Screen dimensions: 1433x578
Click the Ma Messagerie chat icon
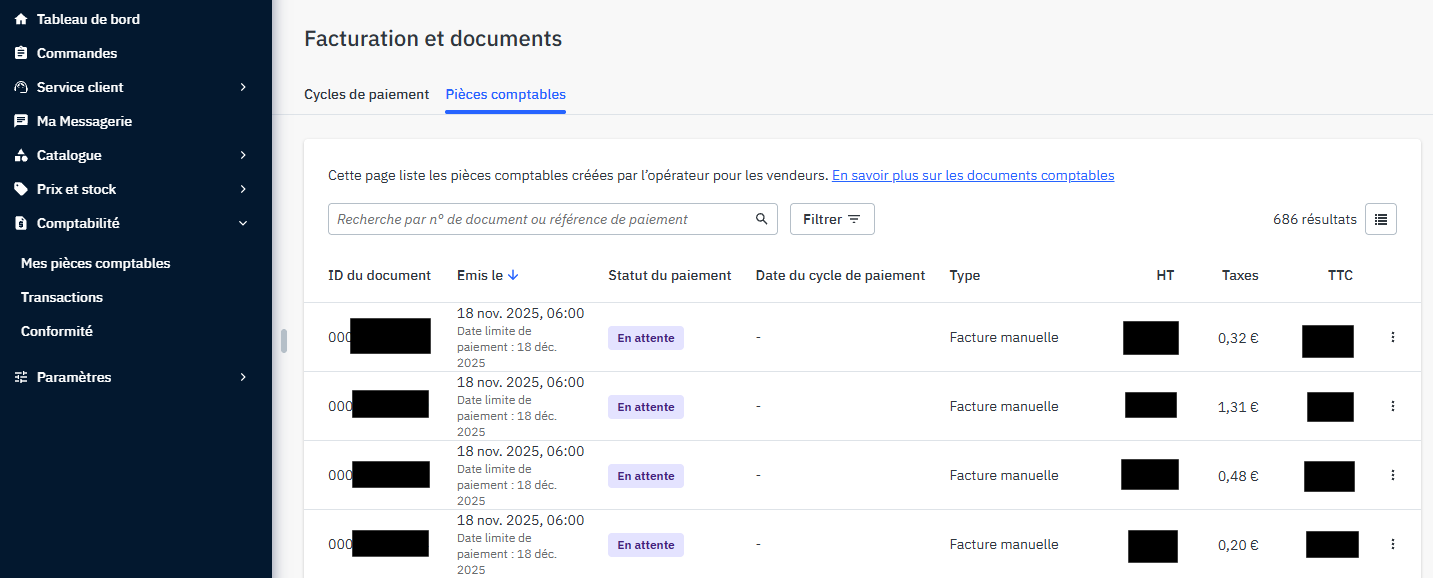click(x=21, y=121)
